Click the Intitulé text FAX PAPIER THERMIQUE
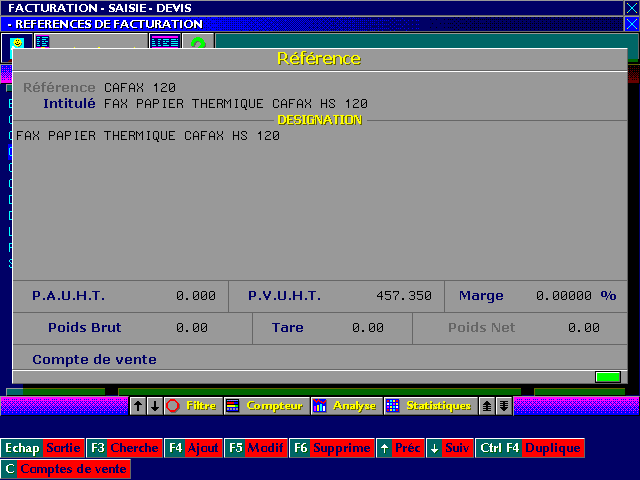Viewport: 640px width, 480px height. coord(184,104)
